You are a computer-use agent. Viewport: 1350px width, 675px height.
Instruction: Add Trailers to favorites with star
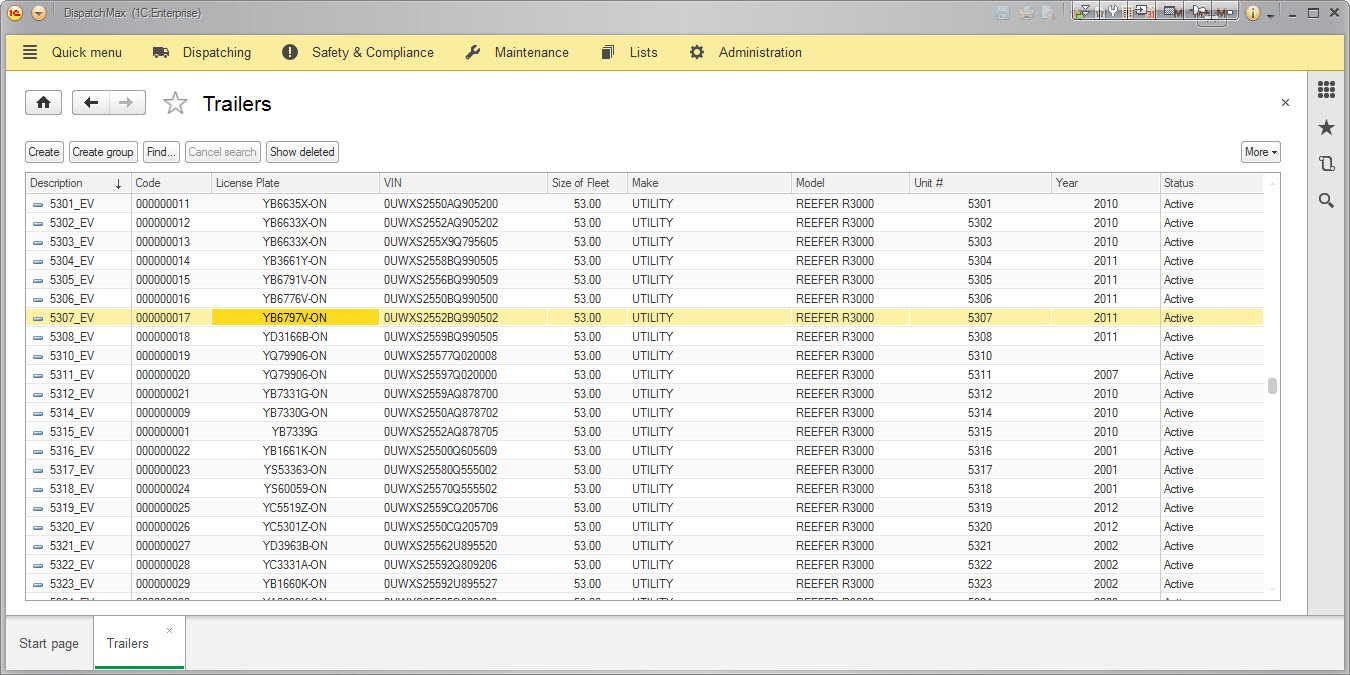point(175,104)
